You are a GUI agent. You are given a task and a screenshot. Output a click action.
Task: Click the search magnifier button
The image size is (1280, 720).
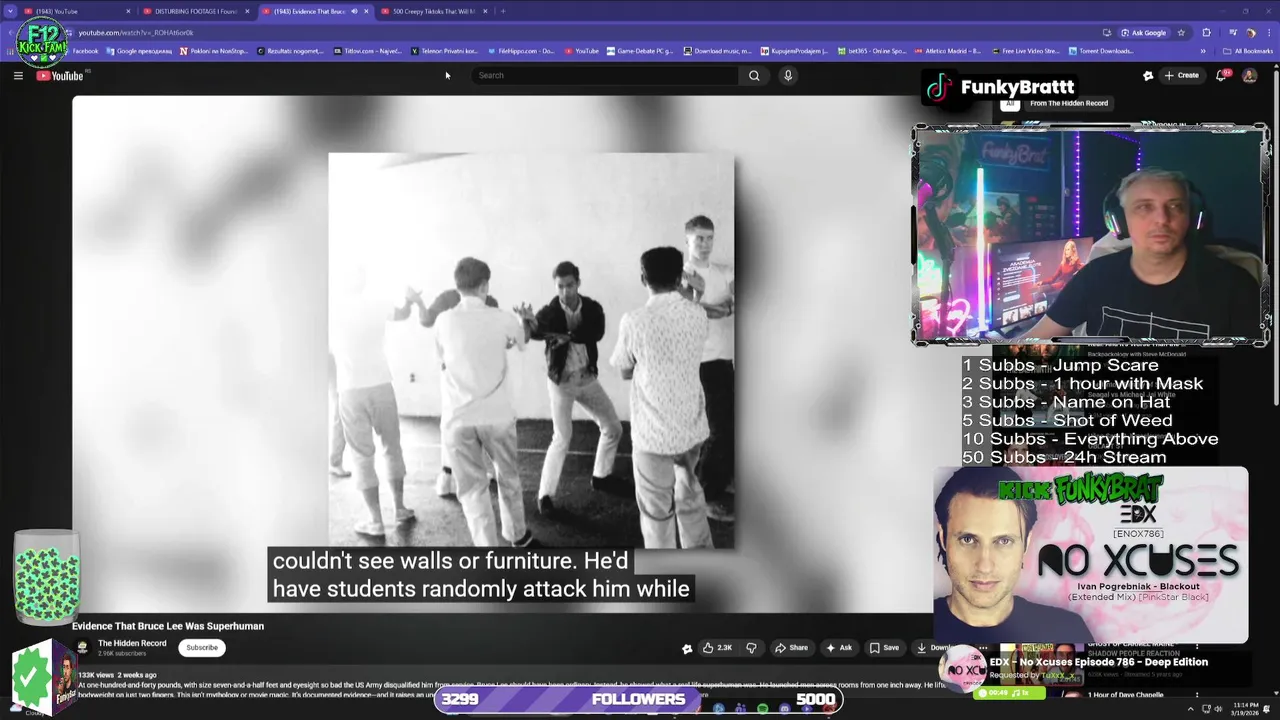pyautogui.click(x=754, y=75)
